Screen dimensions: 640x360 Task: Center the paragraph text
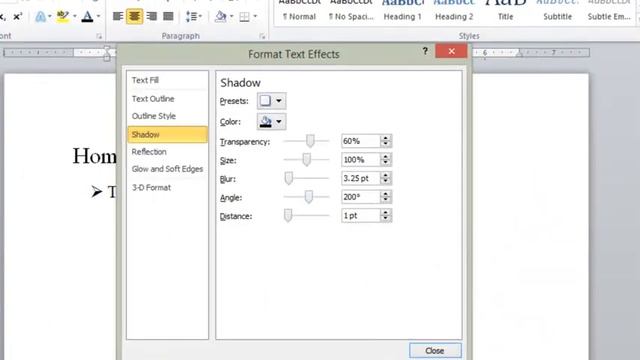(134, 17)
